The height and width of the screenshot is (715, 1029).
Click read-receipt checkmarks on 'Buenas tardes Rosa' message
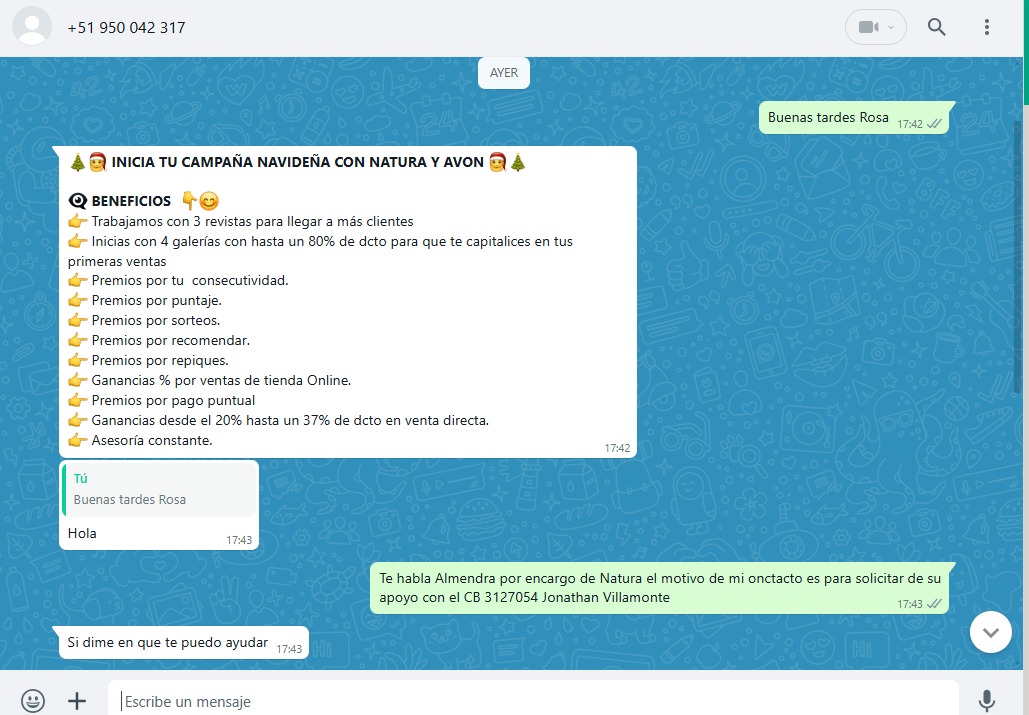point(934,124)
